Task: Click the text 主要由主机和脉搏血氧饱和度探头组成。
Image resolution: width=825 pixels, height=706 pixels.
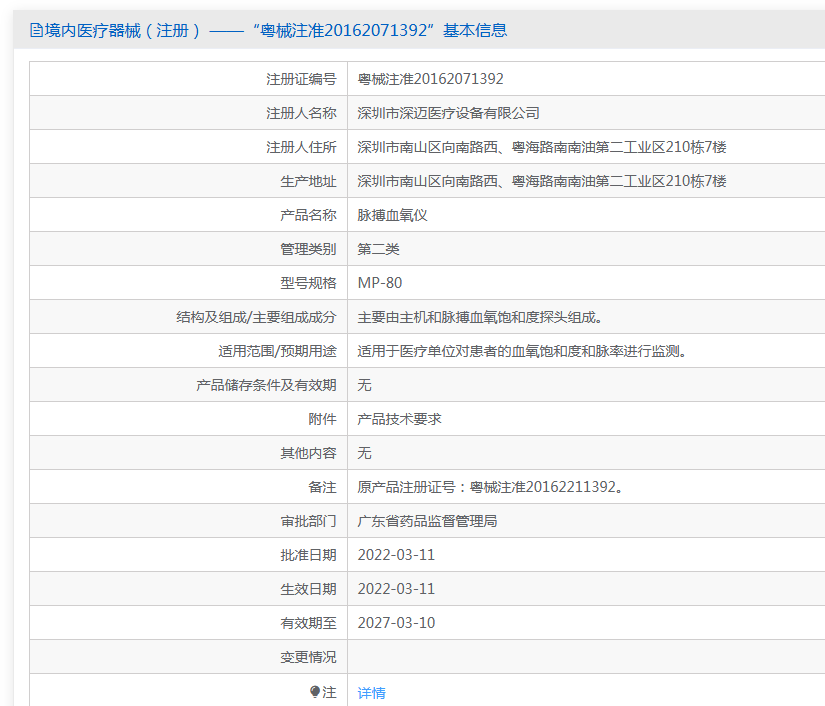Action: click(480, 317)
